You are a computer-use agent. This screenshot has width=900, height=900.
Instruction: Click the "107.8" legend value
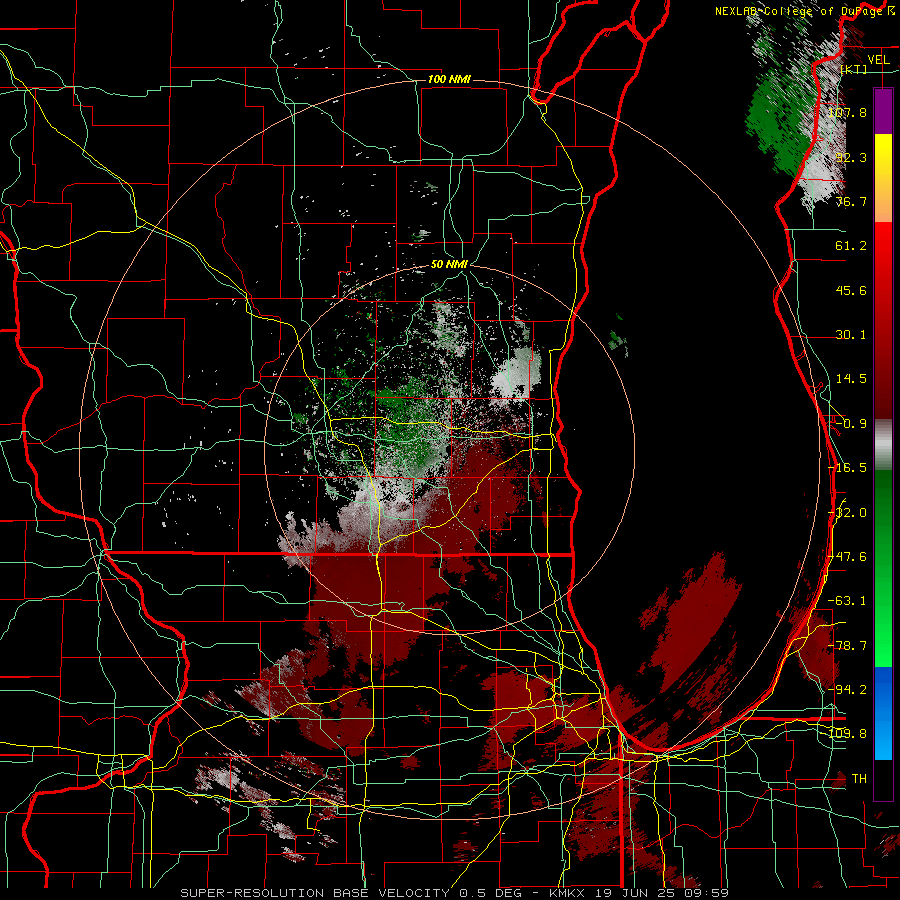[x=847, y=112]
